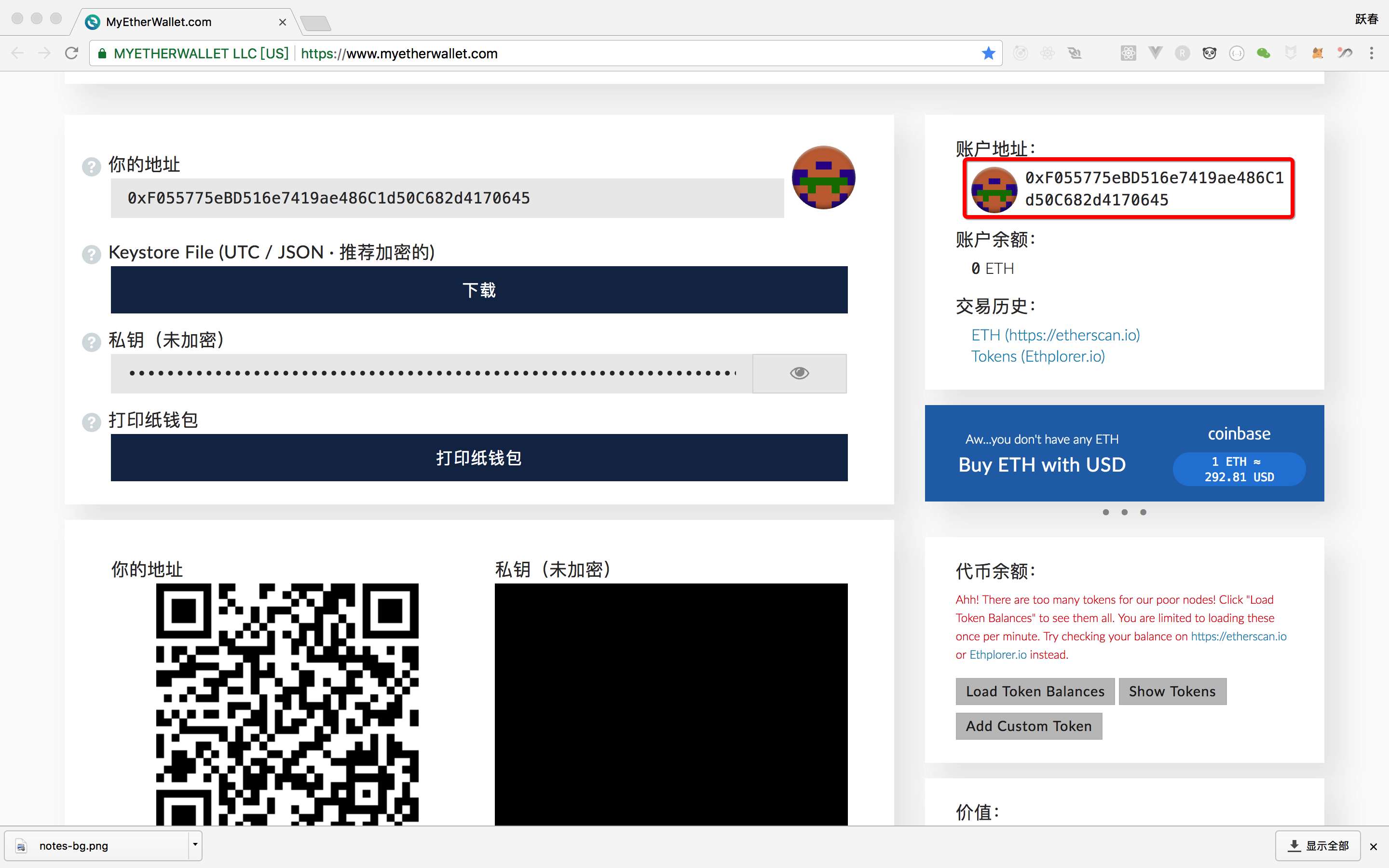Open the Vue devtools extension icon
1389x868 pixels.
coord(1156,54)
